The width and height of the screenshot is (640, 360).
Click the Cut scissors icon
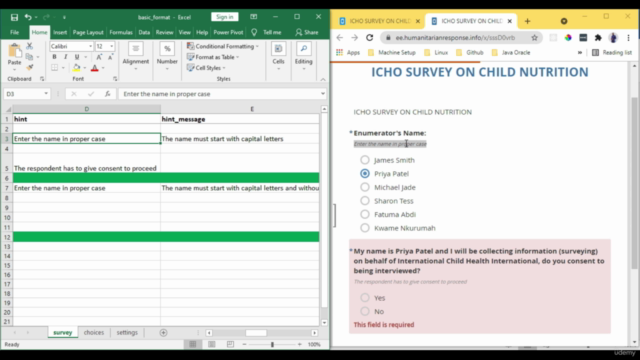29,46
